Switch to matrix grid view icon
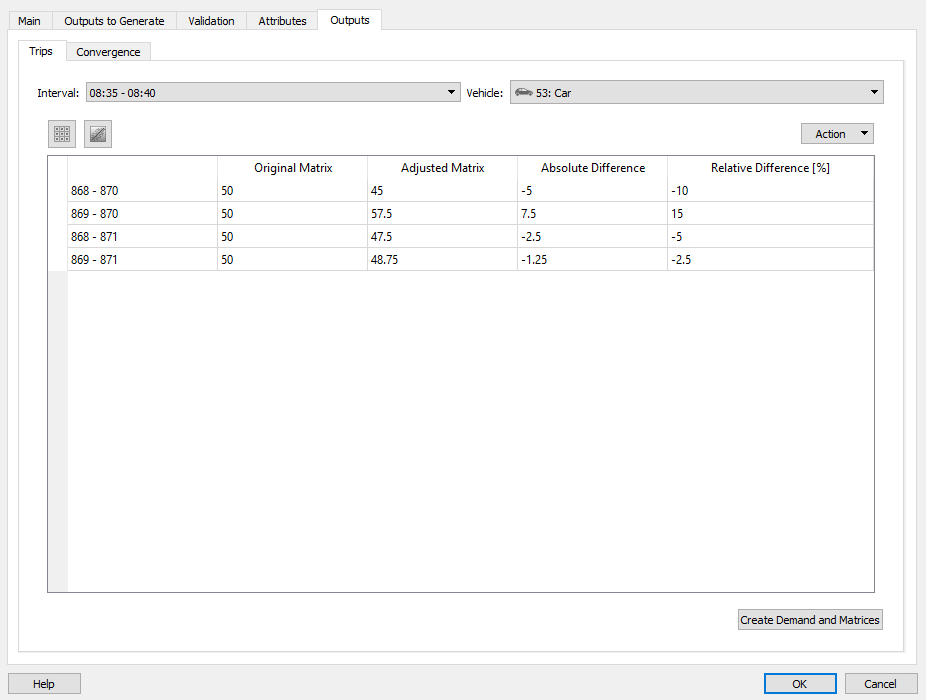This screenshot has width=926, height=700. coord(62,134)
